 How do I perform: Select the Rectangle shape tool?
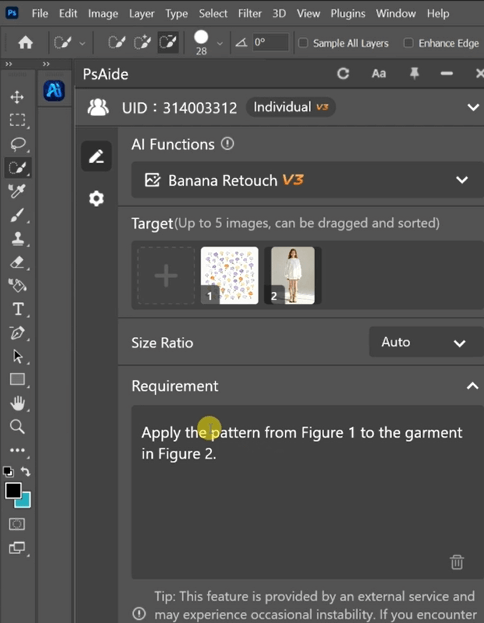[x=17, y=379]
